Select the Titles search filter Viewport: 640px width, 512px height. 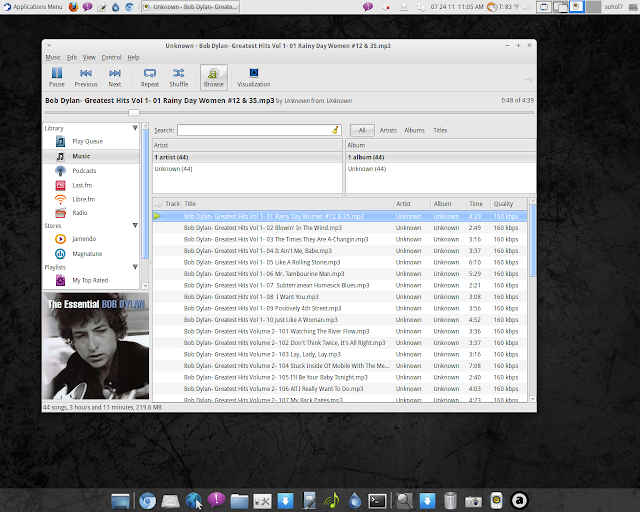[x=440, y=130]
